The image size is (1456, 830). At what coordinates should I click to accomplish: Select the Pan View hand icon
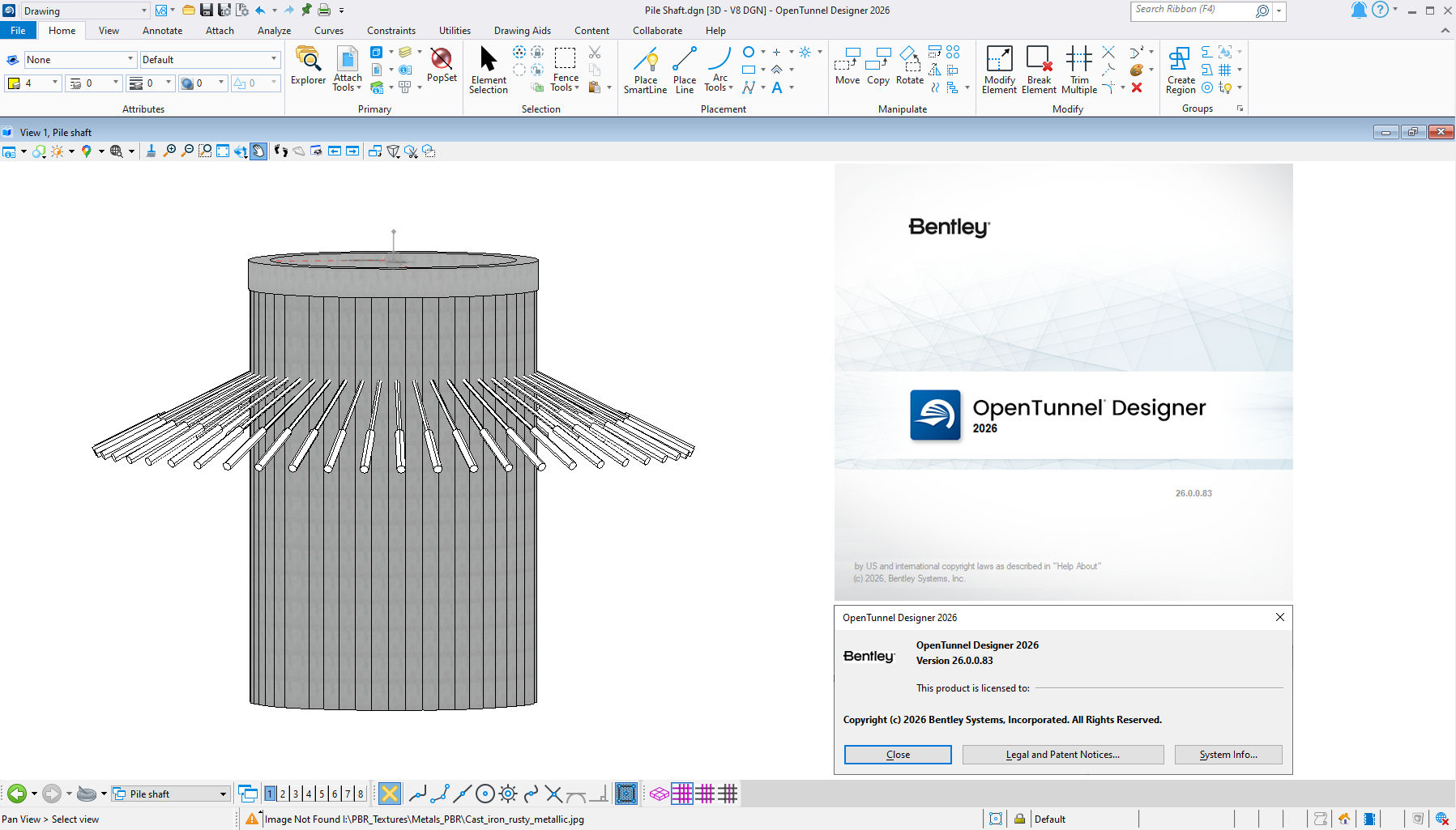coord(258,151)
